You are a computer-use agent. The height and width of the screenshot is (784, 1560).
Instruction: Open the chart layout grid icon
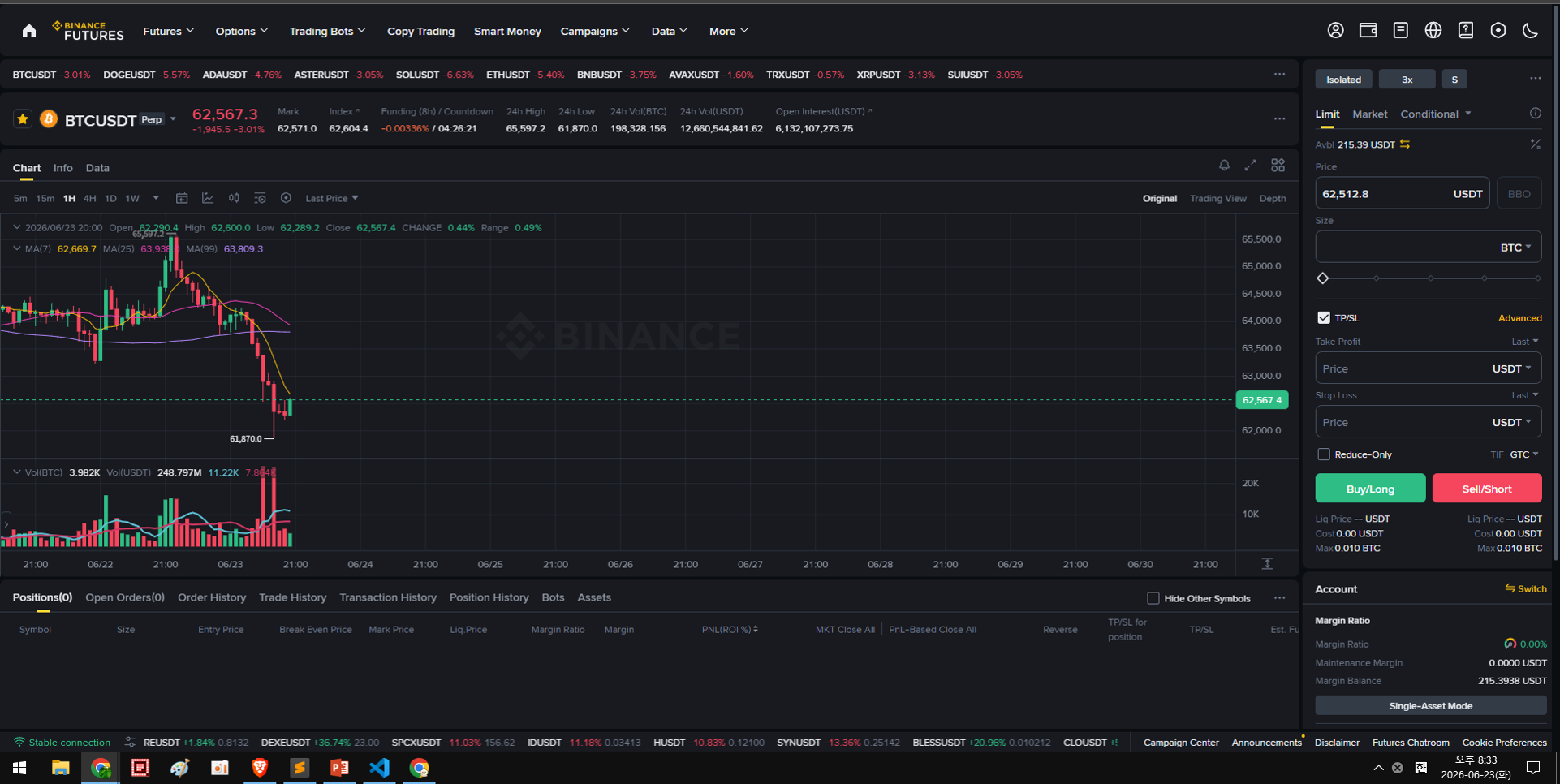tap(1278, 166)
